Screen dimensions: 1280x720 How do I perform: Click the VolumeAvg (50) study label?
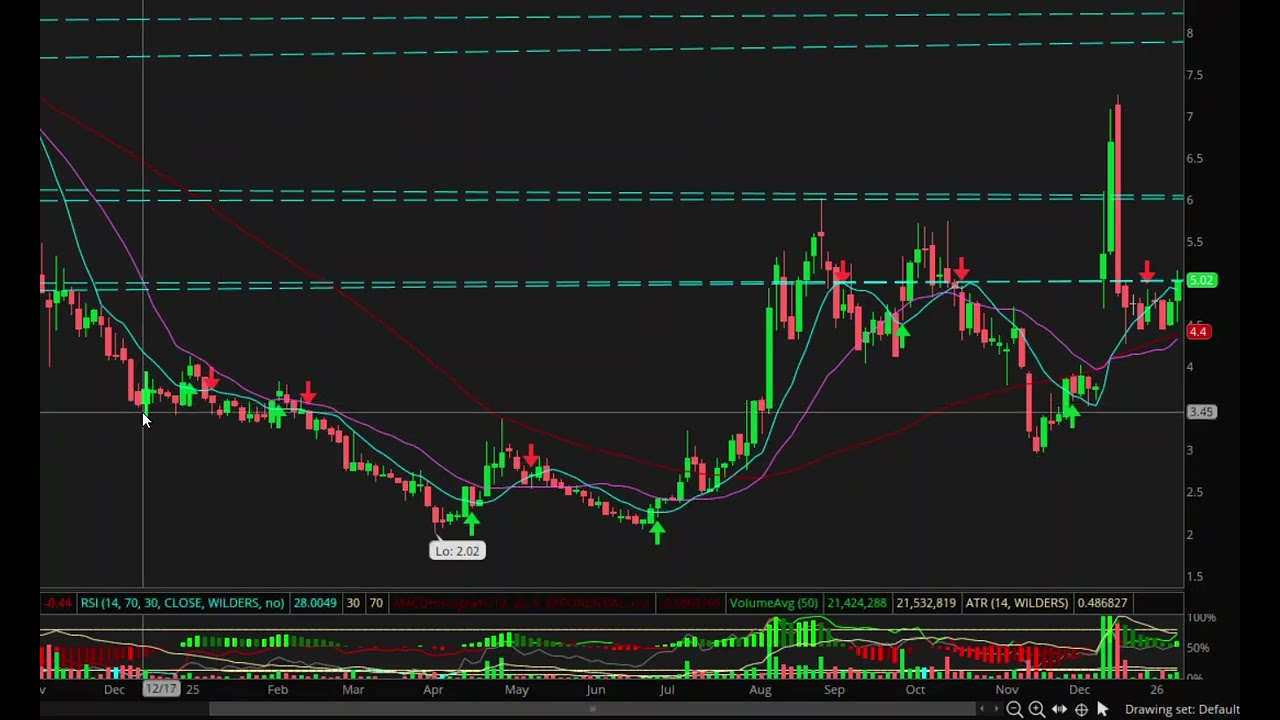pos(773,603)
